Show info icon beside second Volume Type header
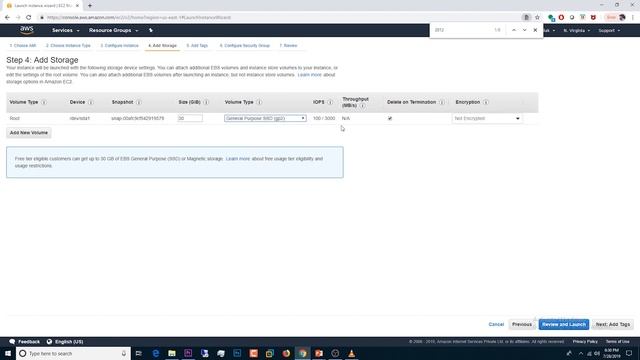This screenshot has width=640, height=360. coord(259,102)
